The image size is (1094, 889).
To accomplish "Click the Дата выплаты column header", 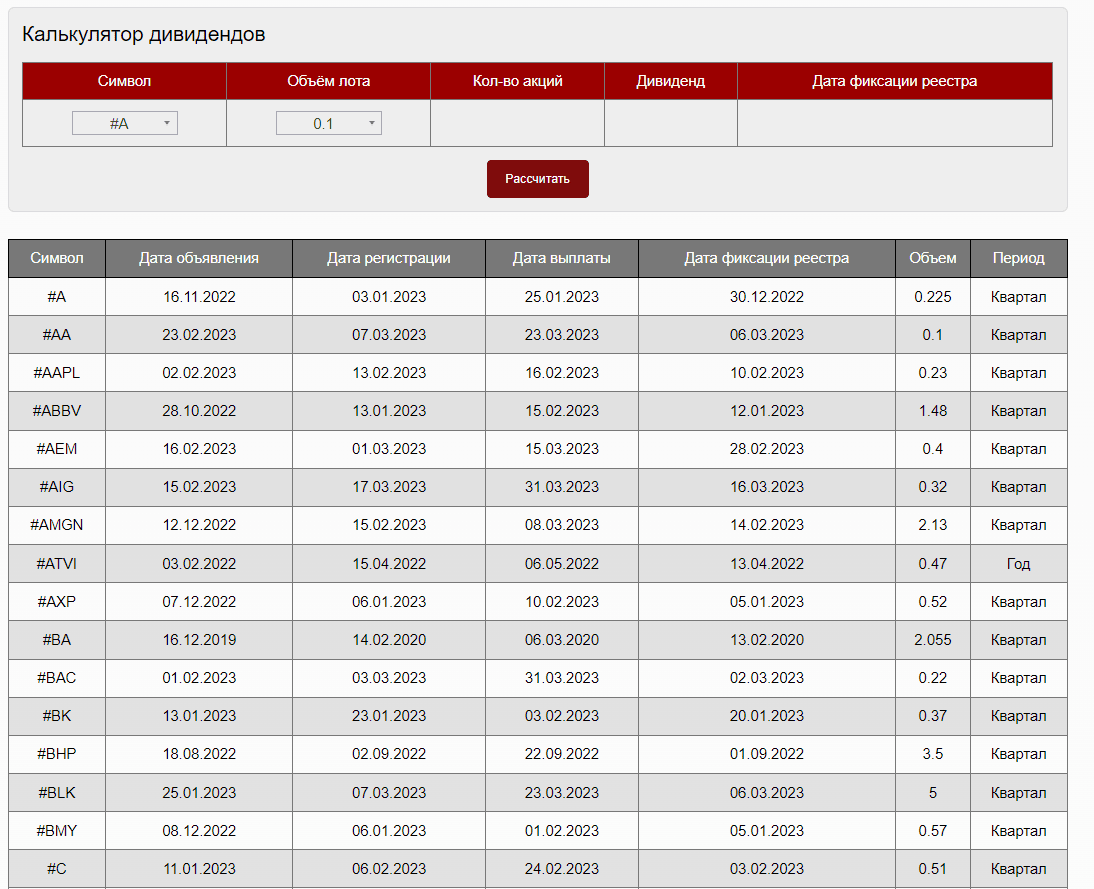I will pos(562,258).
